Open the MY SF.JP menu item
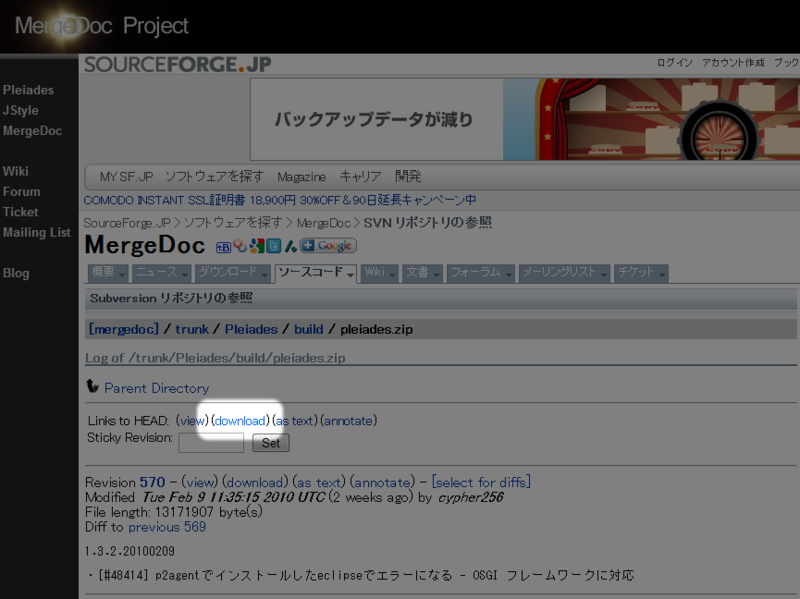Viewport: 800px width, 599px height. [x=126, y=177]
